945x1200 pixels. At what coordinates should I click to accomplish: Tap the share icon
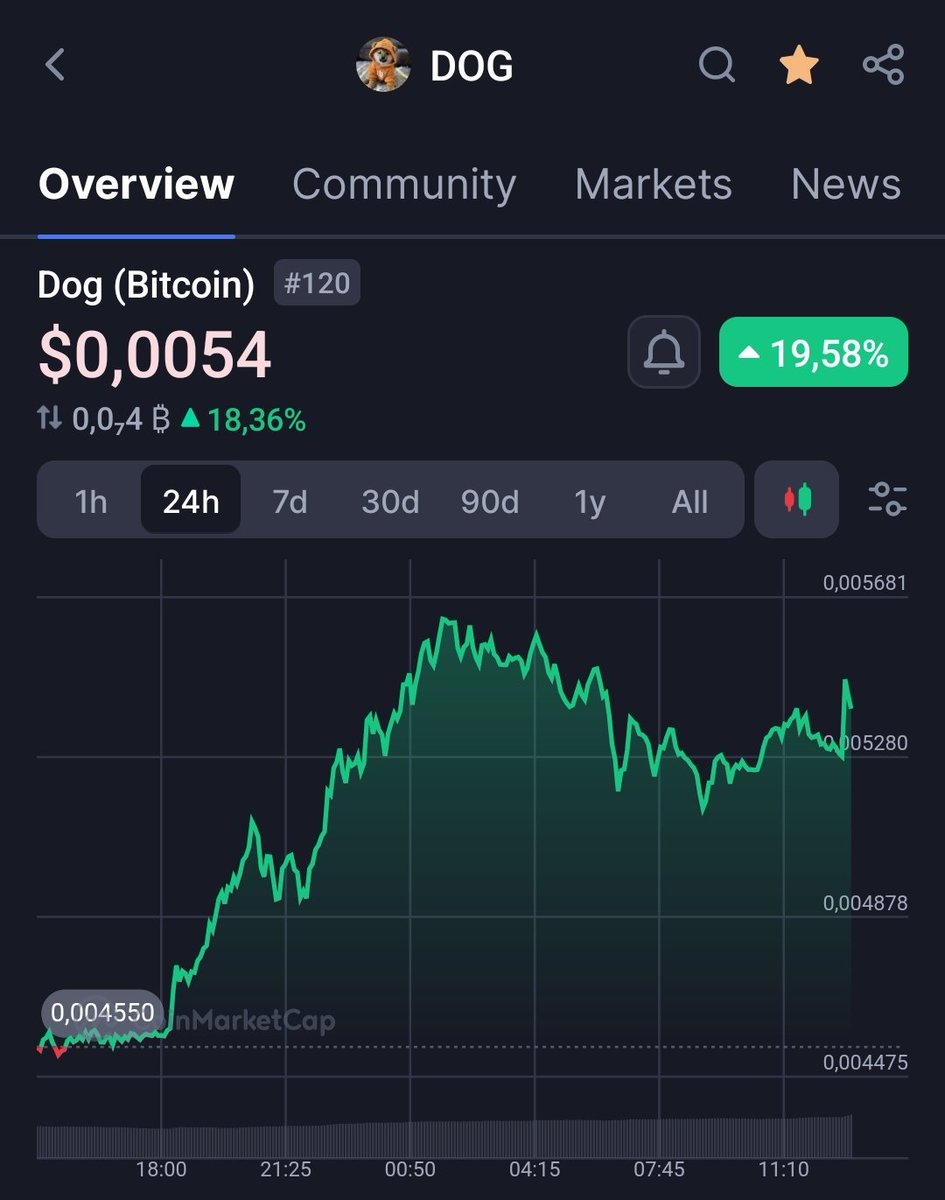[x=883, y=66]
